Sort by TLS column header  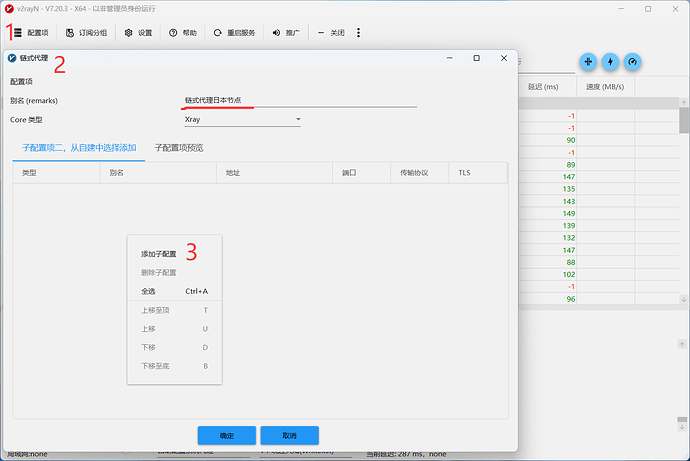tap(478, 173)
